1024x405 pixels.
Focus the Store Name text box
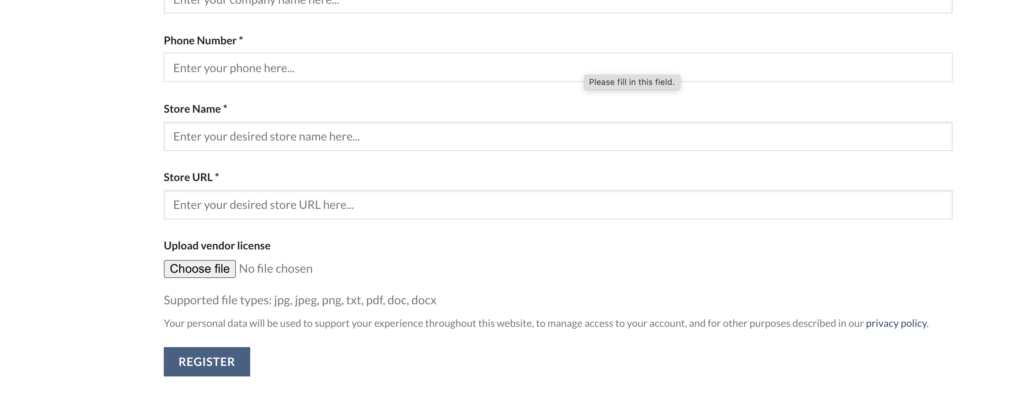[x=558, y=136]
